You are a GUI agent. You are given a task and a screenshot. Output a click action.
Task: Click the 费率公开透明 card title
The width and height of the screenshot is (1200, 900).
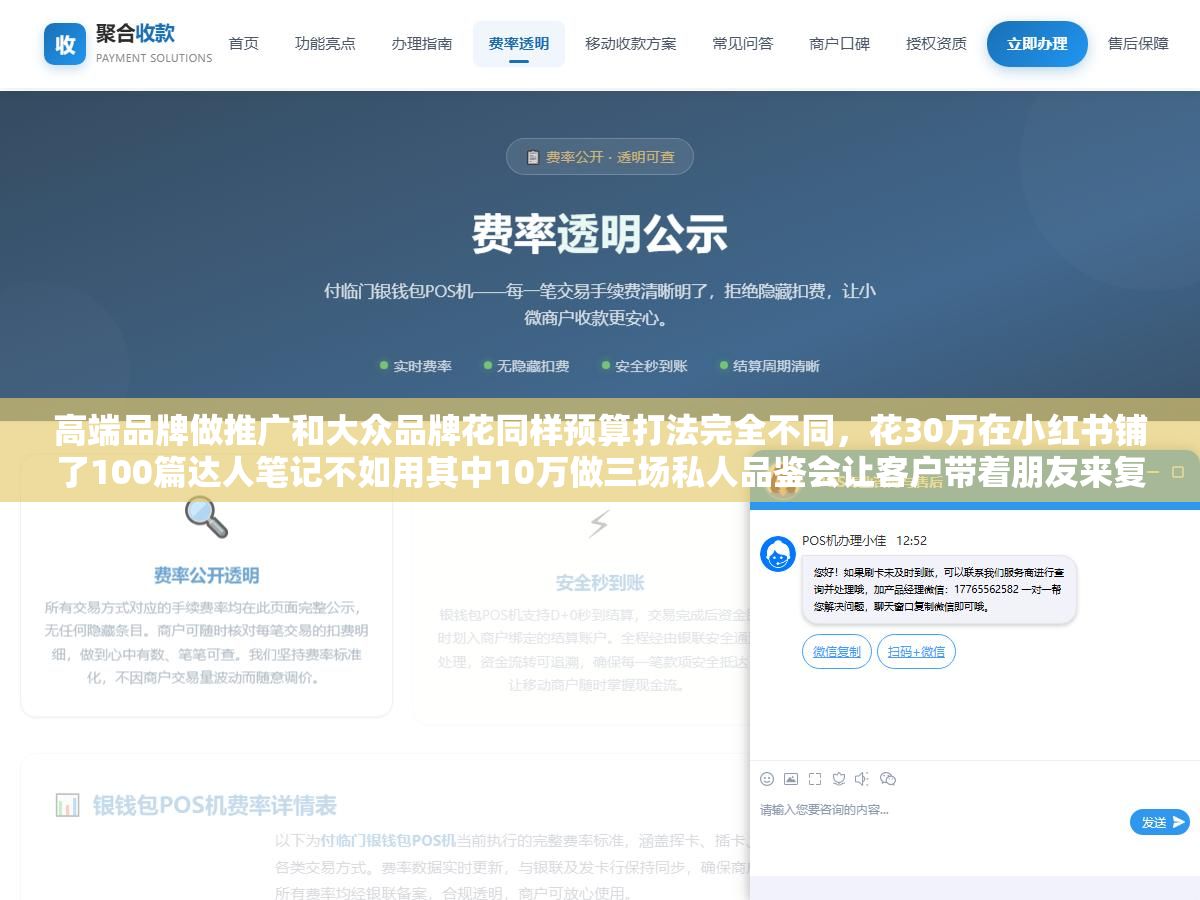pyautogui.click(x=206, y=576)
